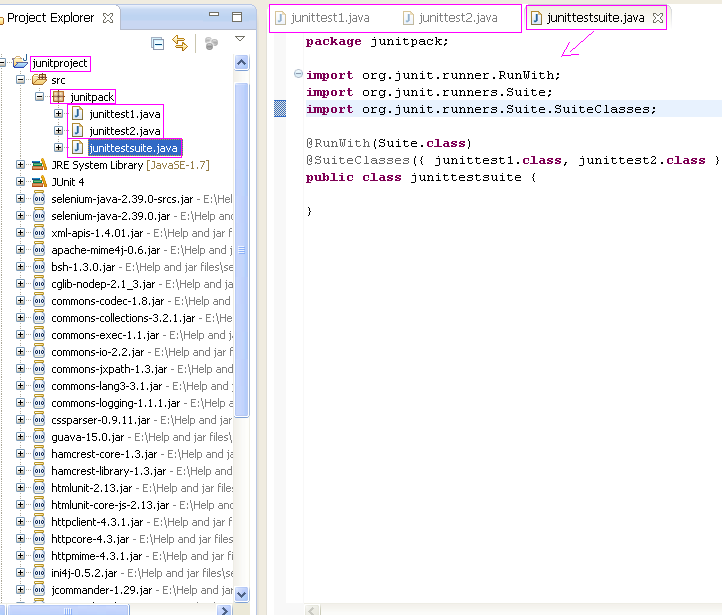This screenshot has height=615, width=722.
Task: Select junitproject in the tree
Action: [x=60, y=63]
